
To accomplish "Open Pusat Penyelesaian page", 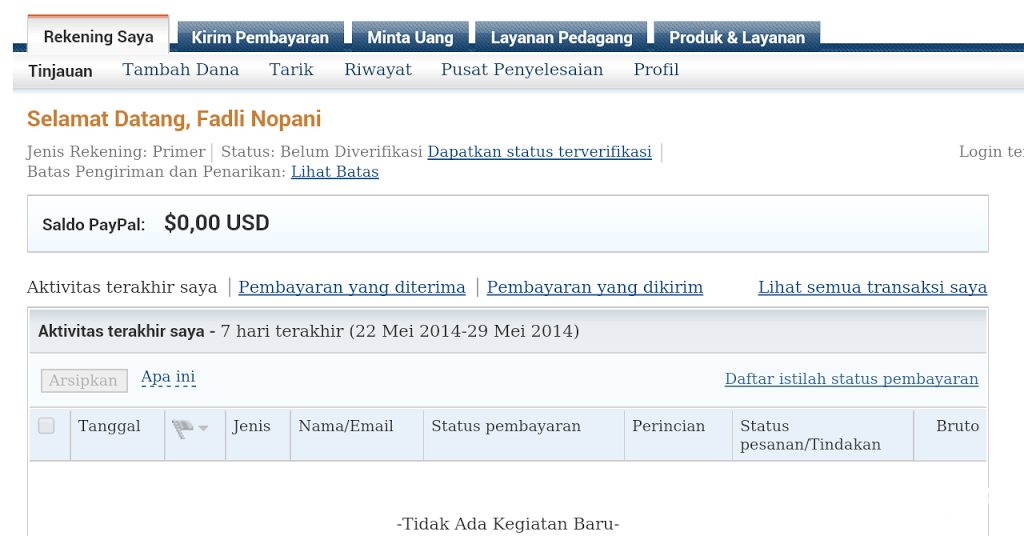I will click(522, 70).
